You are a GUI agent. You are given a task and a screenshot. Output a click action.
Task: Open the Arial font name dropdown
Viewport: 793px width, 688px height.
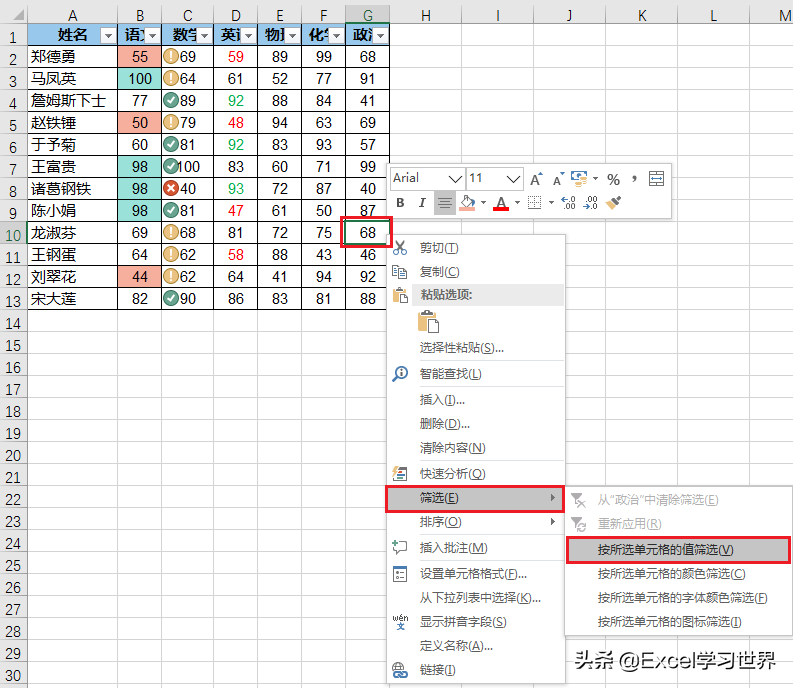click(455, 179)
